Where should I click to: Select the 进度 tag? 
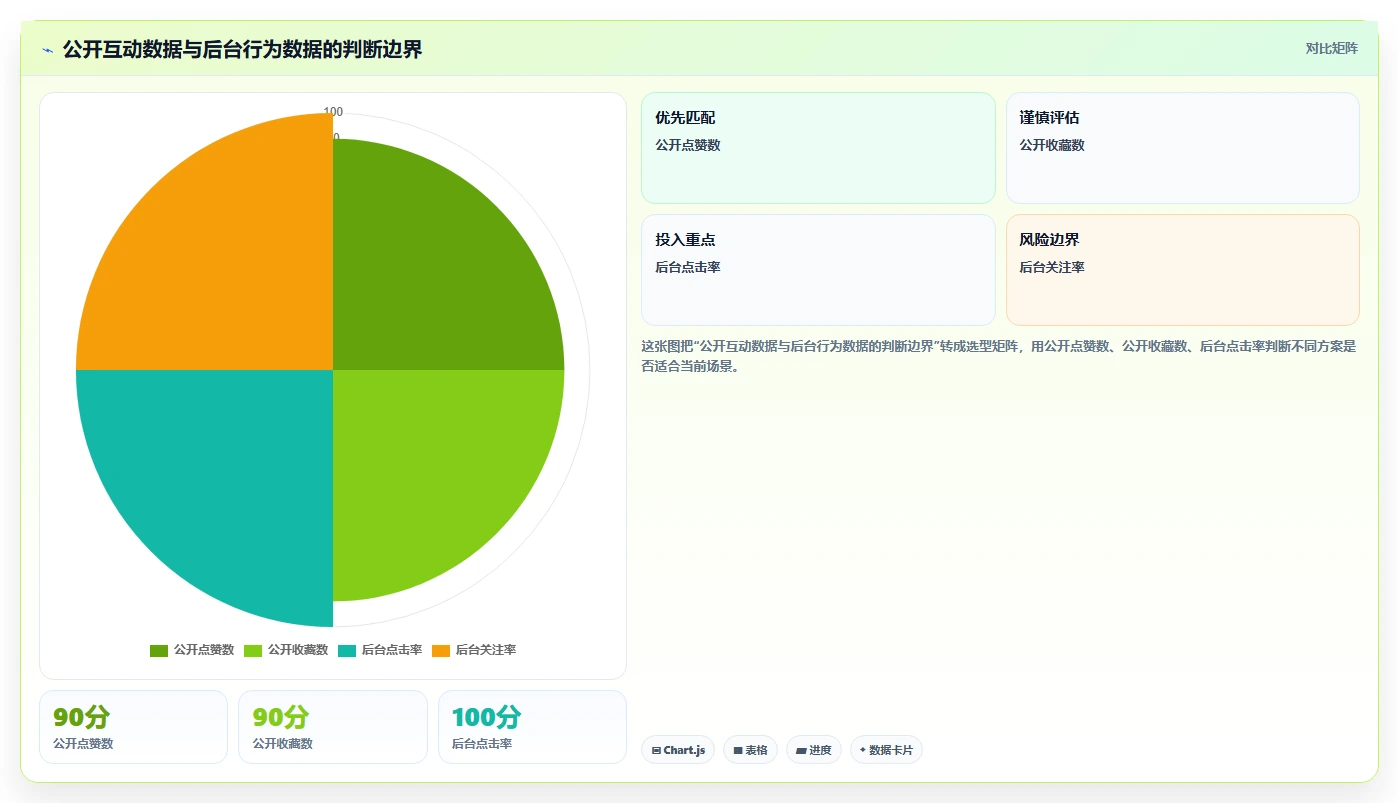coord(814,750)
